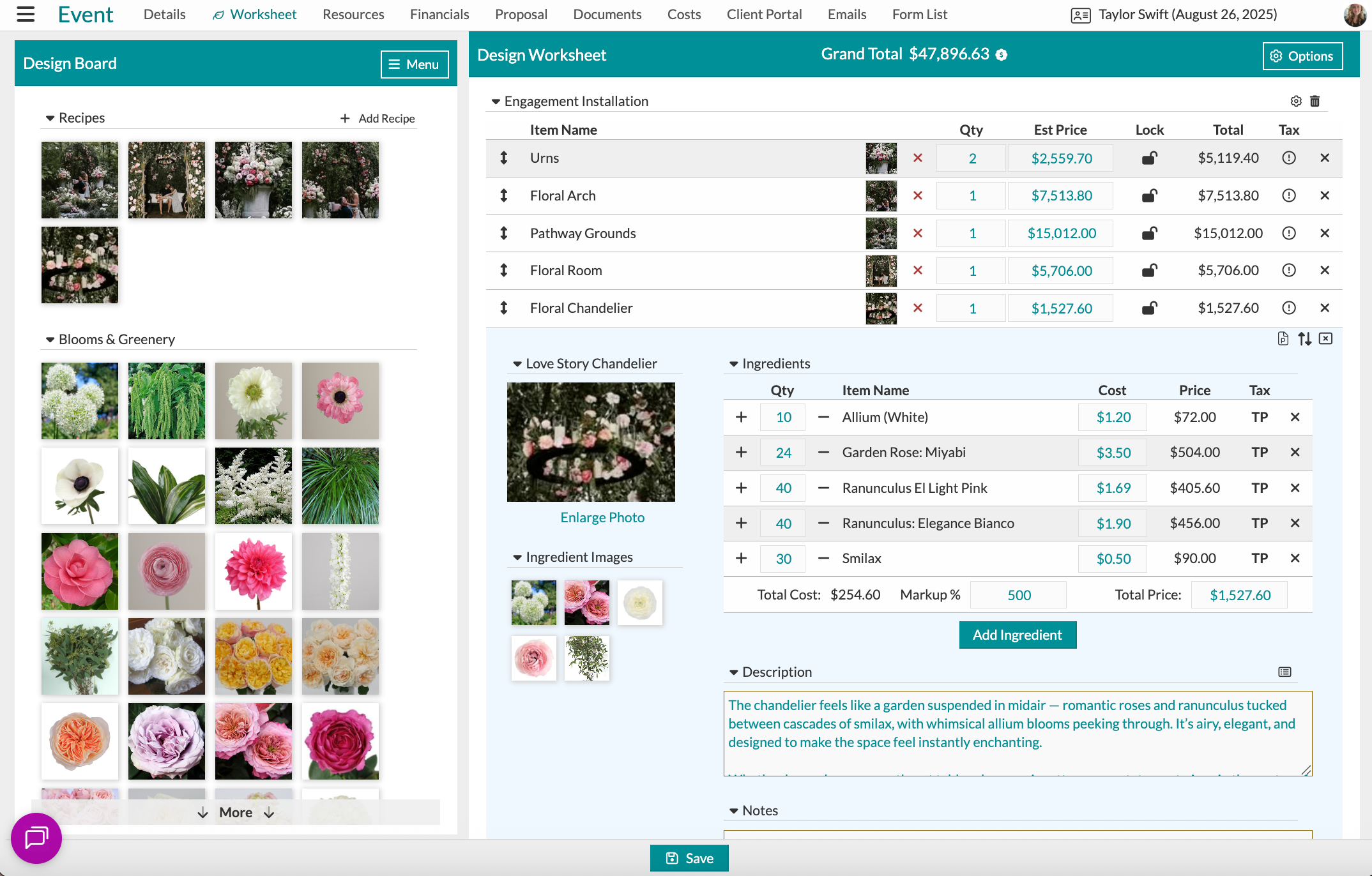Click the Add Ingredient button
The width and height of the screenshot is (1372, 876).
(x=1018, y=635)
